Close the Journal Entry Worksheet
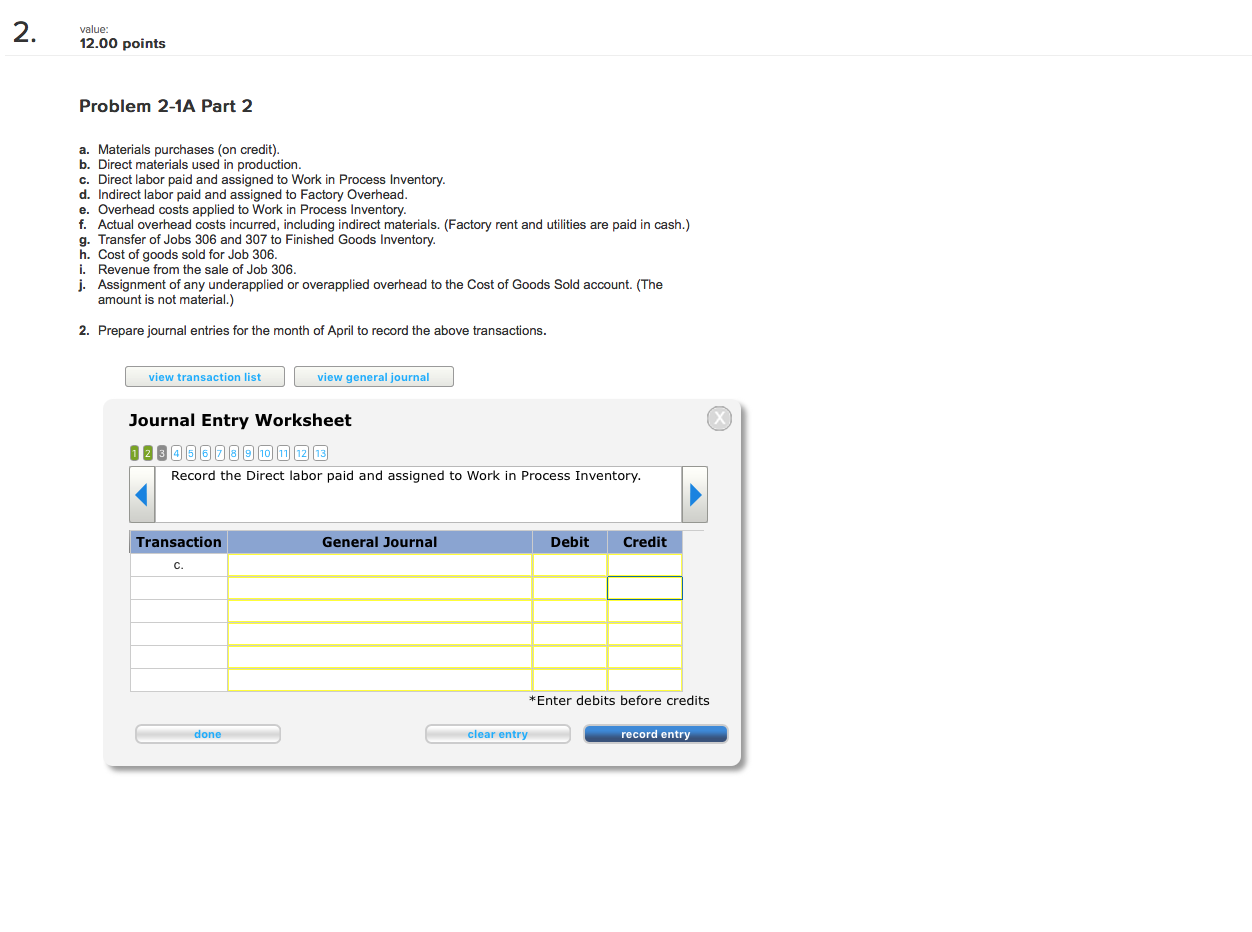1252x932 pixels. (x=718, y=418)
